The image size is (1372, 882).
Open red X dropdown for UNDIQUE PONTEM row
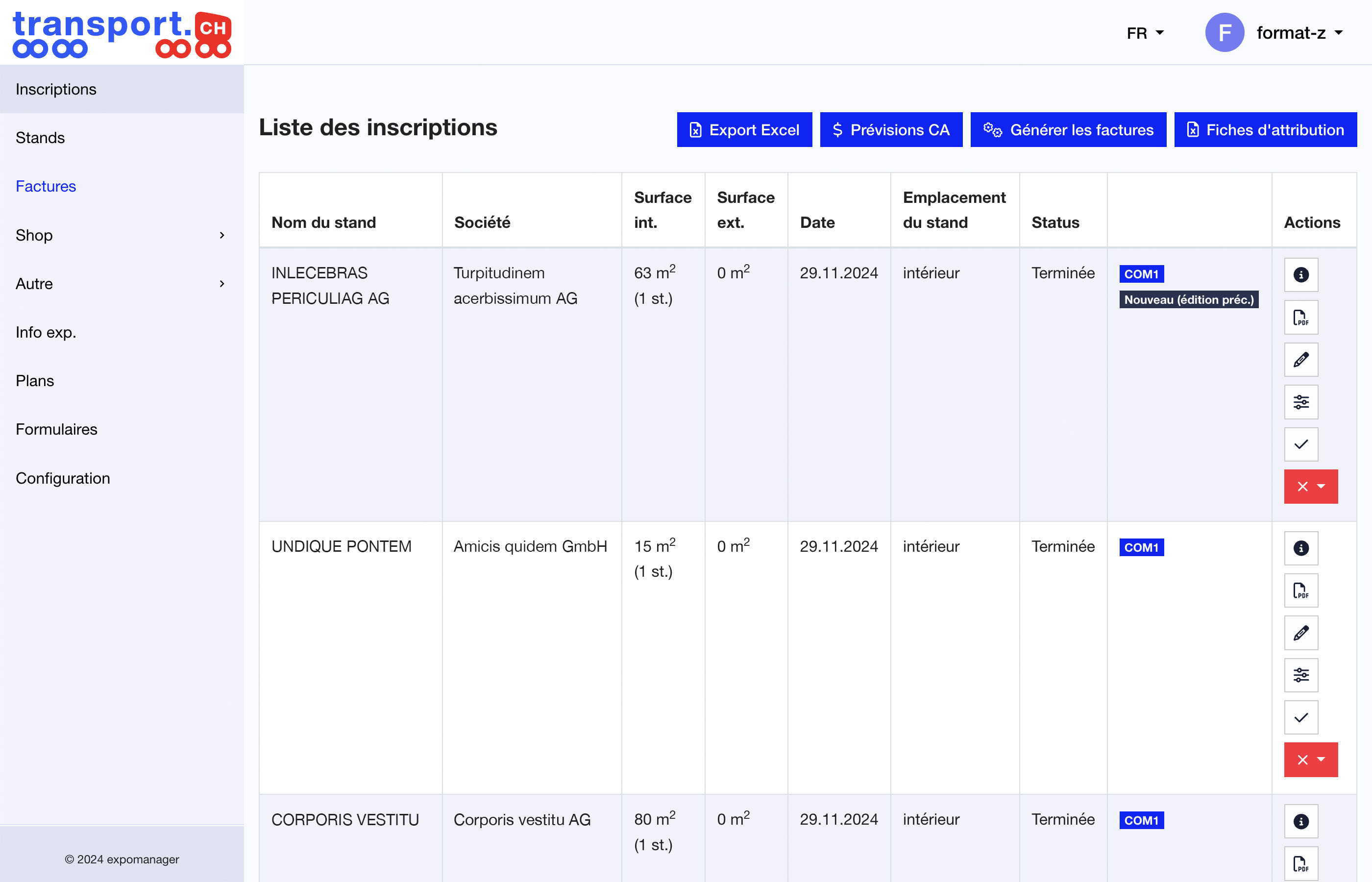(1310, 760)
